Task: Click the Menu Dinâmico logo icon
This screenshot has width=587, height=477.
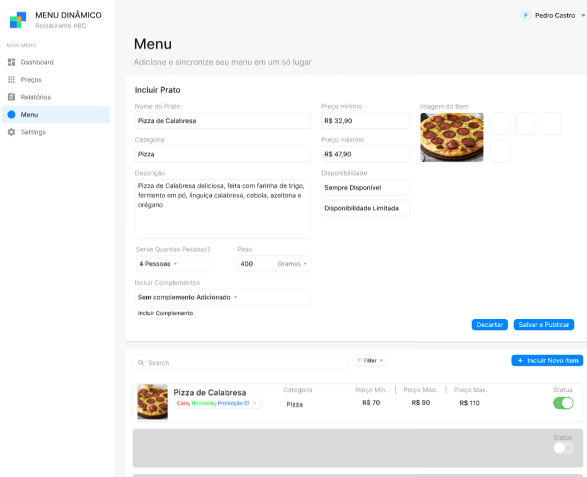Action: point(18,20)
